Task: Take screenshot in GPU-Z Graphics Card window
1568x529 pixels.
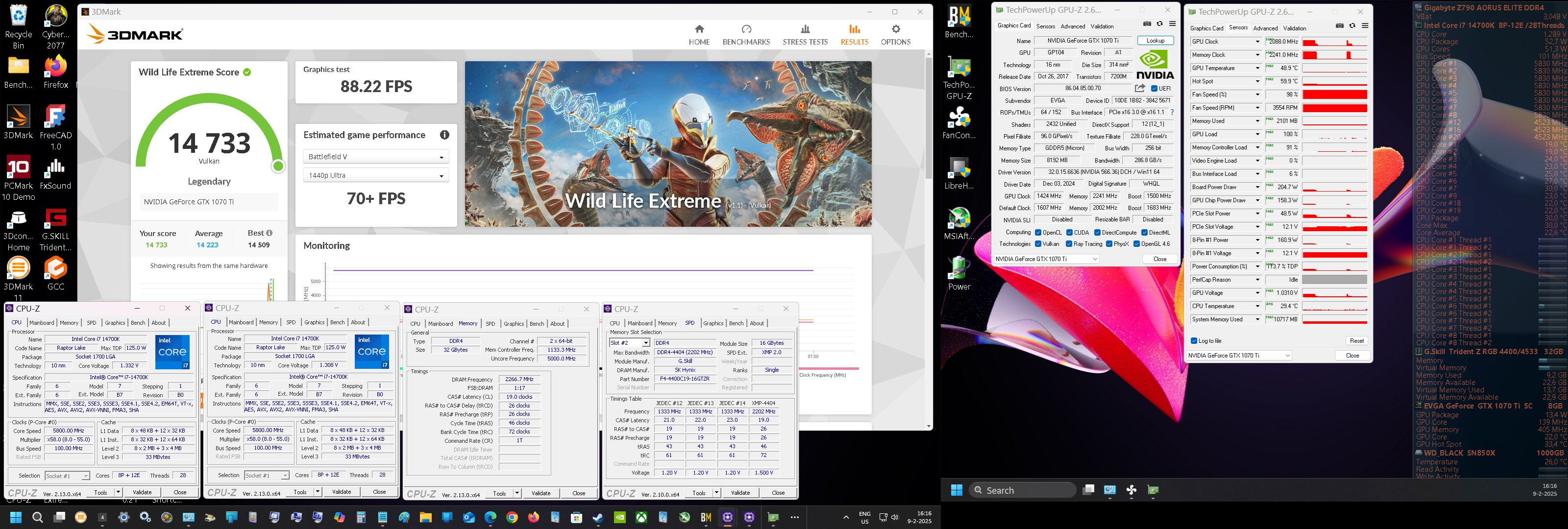Action: click(x=1147, y=24)
